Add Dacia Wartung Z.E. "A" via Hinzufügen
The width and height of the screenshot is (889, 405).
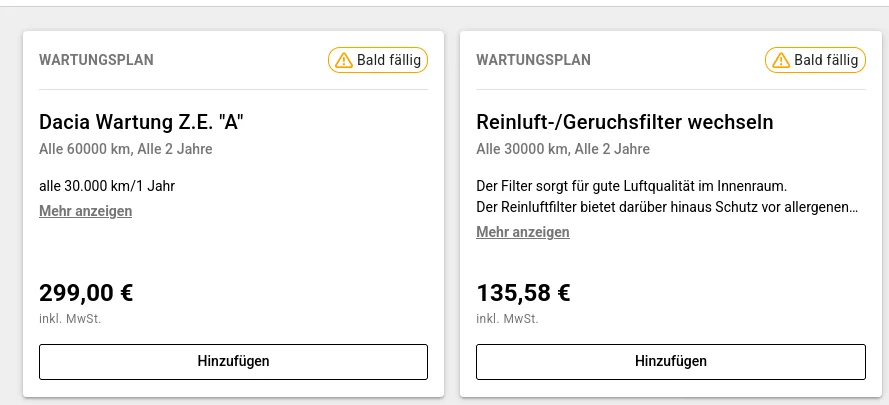coord(233,361)
